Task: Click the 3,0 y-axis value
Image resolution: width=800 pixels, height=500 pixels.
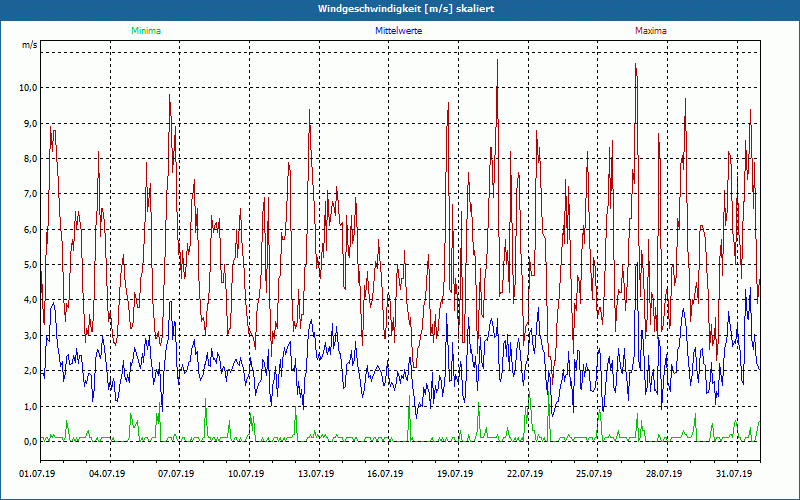Action: [x=30, y=335]
